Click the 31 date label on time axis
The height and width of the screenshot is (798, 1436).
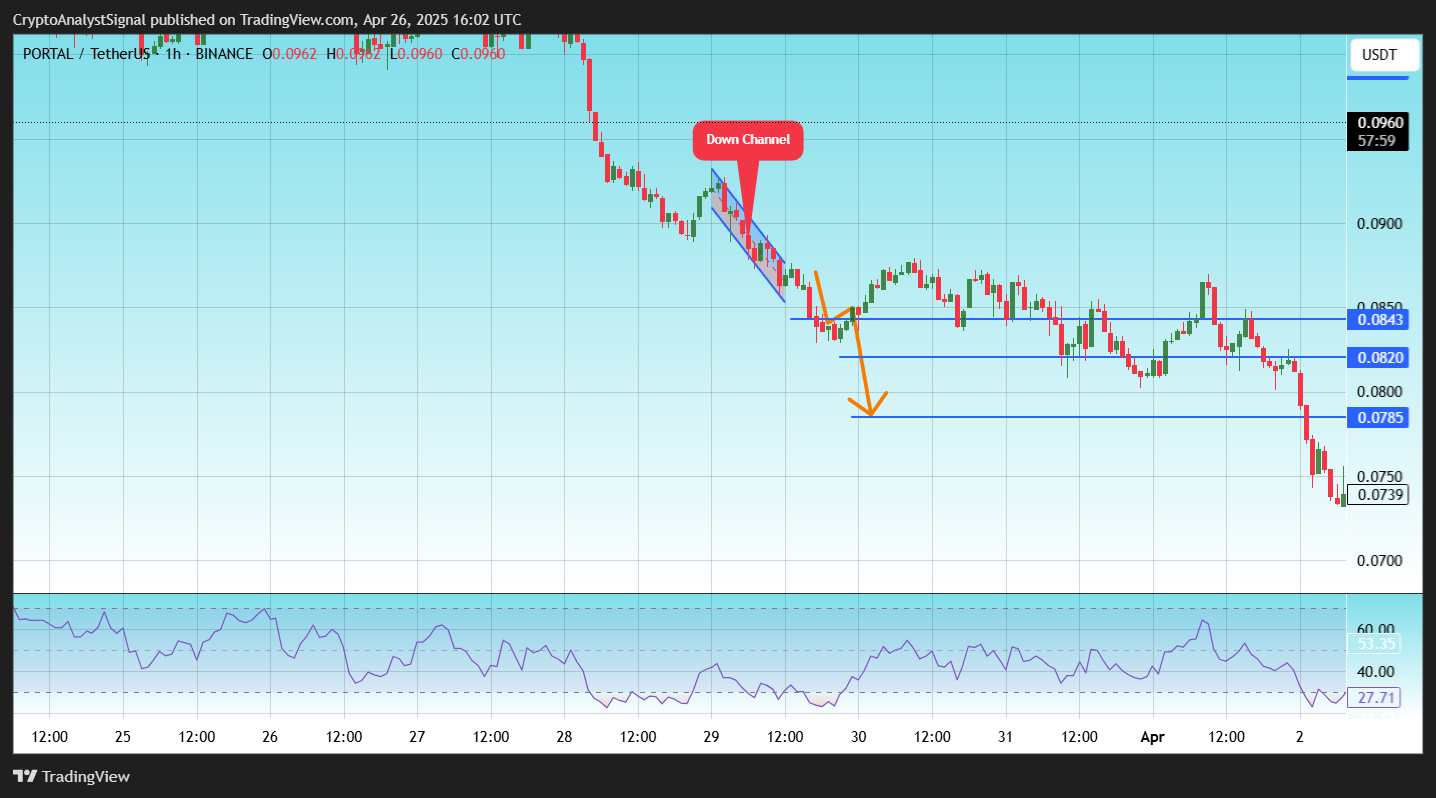click(x=1005, y=737)
